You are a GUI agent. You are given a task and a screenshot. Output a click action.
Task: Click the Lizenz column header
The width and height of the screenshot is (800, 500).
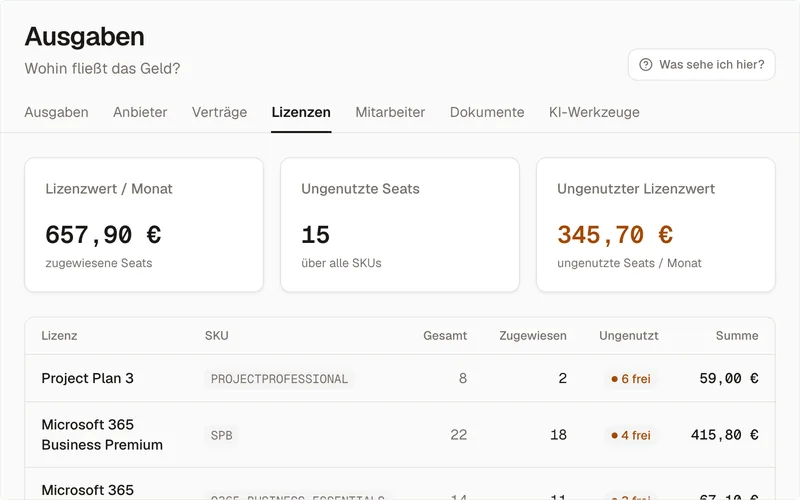pos(59,336)
